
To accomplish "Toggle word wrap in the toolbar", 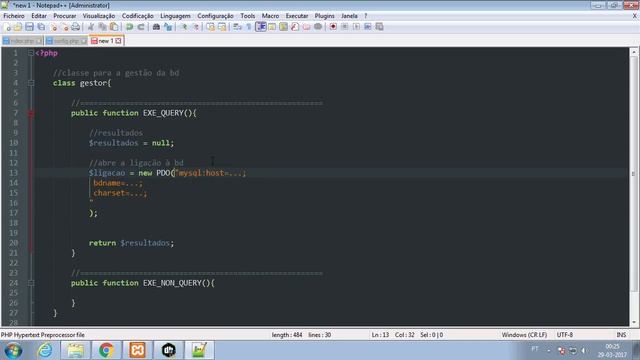I will tap(237, 27).
